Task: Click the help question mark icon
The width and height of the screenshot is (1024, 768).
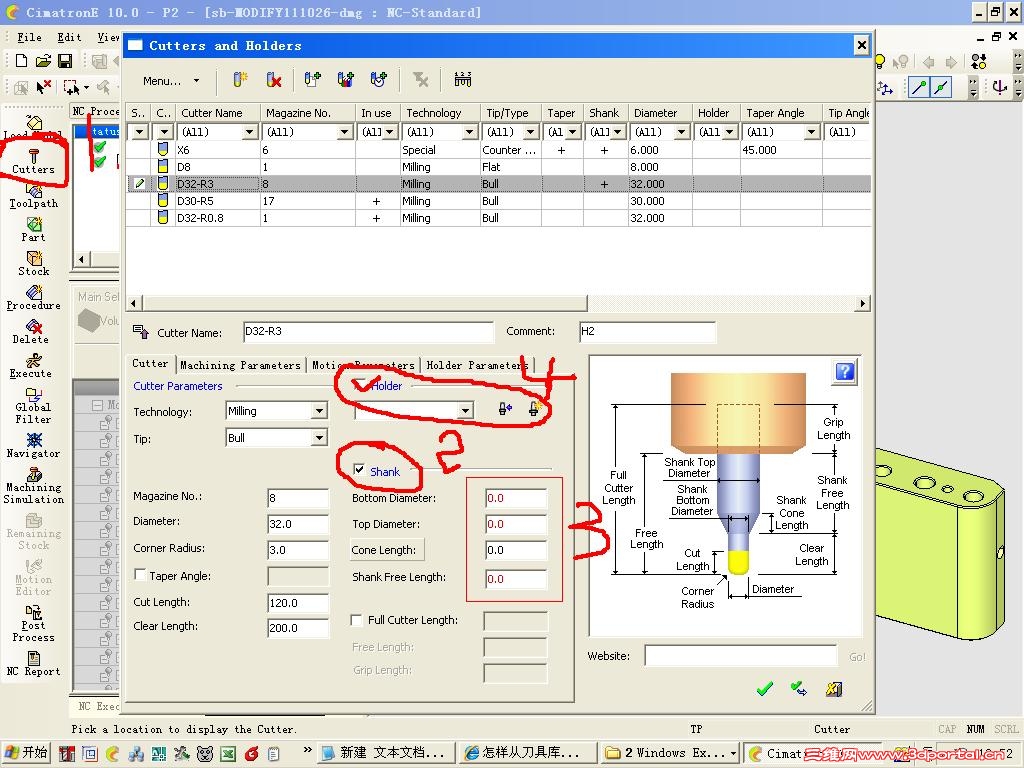Action: coord(844,372)
